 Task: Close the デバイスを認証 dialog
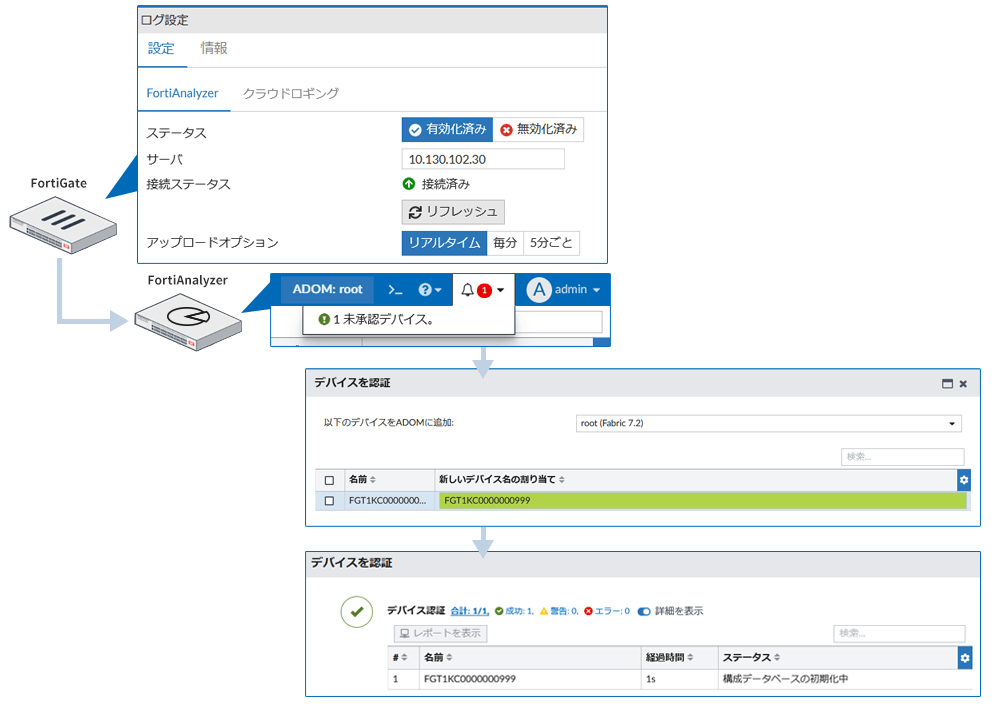963,384
